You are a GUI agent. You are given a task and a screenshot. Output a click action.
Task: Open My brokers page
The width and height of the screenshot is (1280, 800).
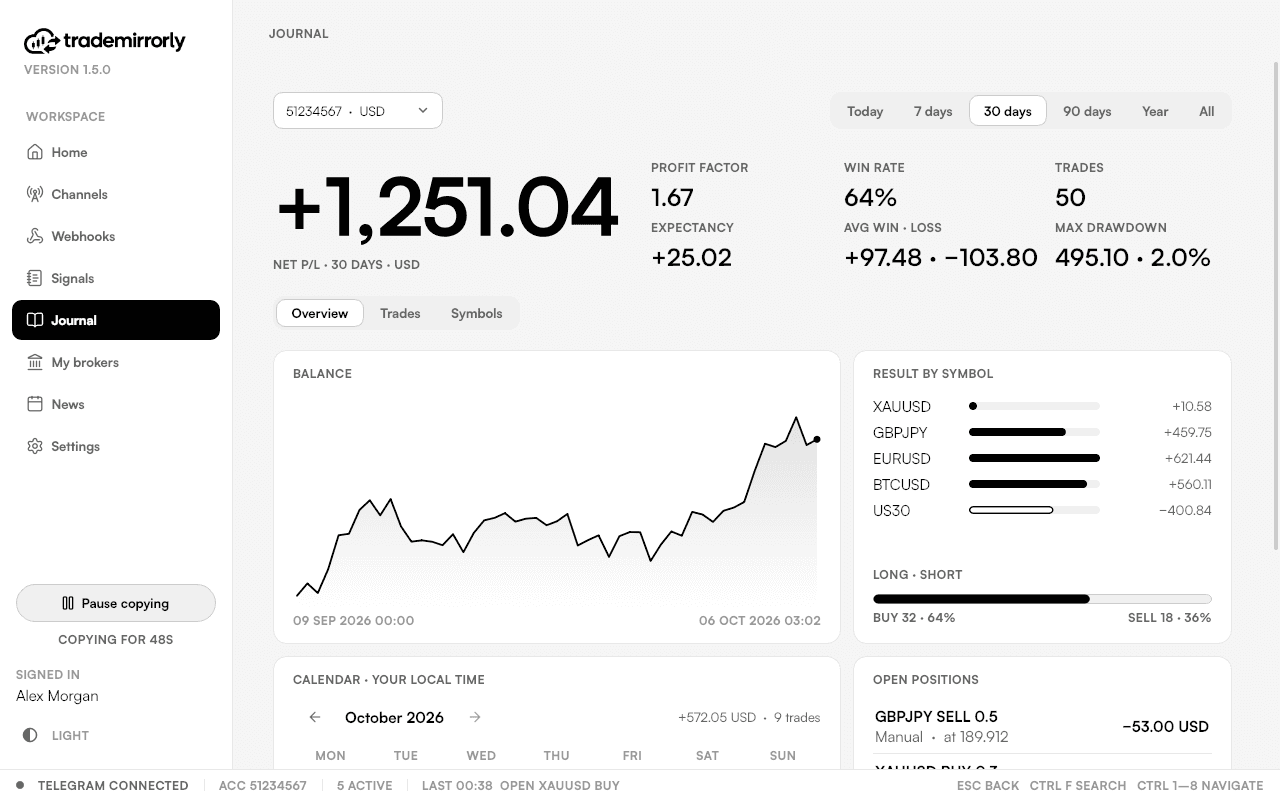coord(116,362)
